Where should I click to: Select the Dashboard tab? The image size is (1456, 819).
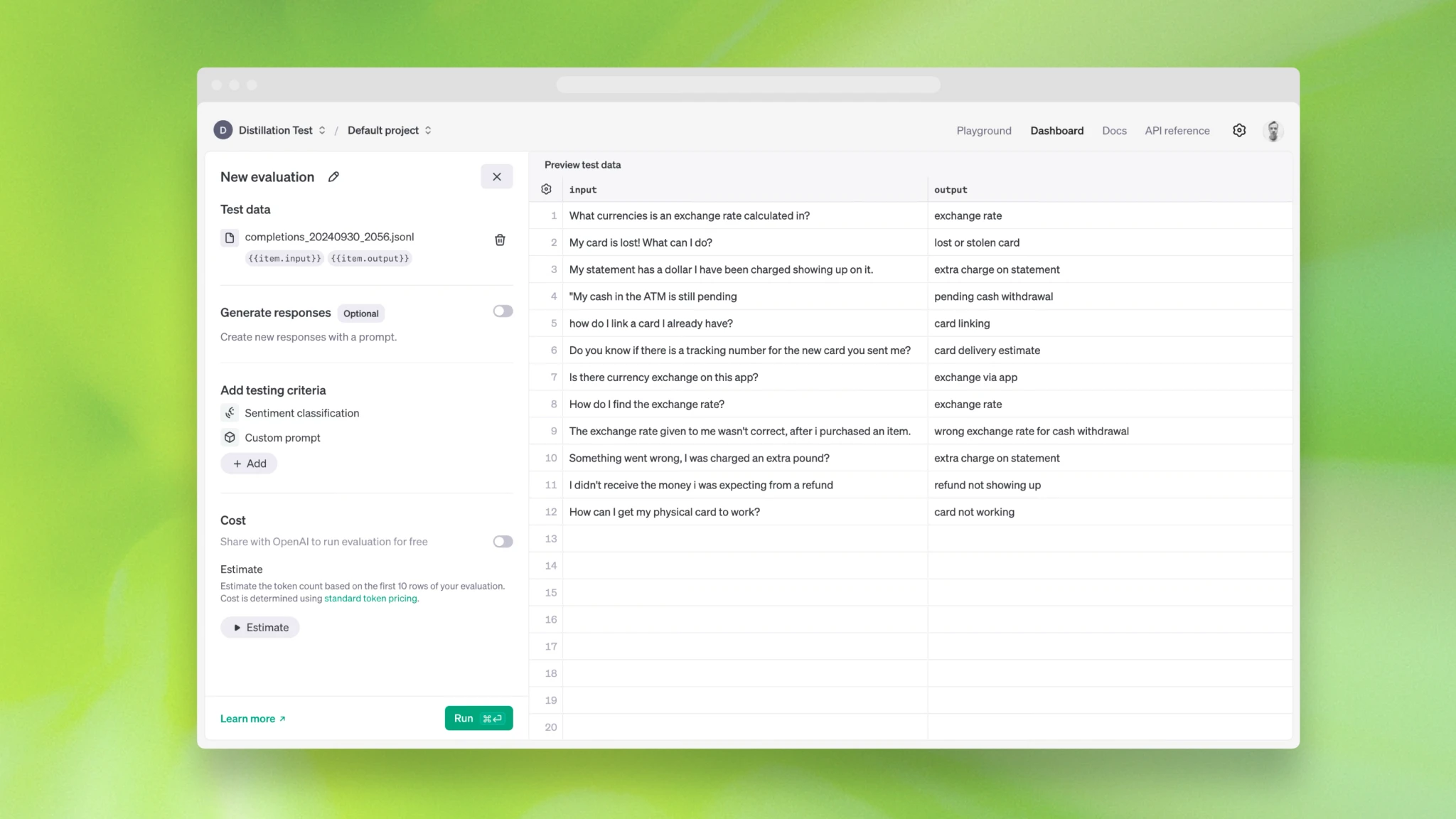(x=1057, y=130)
